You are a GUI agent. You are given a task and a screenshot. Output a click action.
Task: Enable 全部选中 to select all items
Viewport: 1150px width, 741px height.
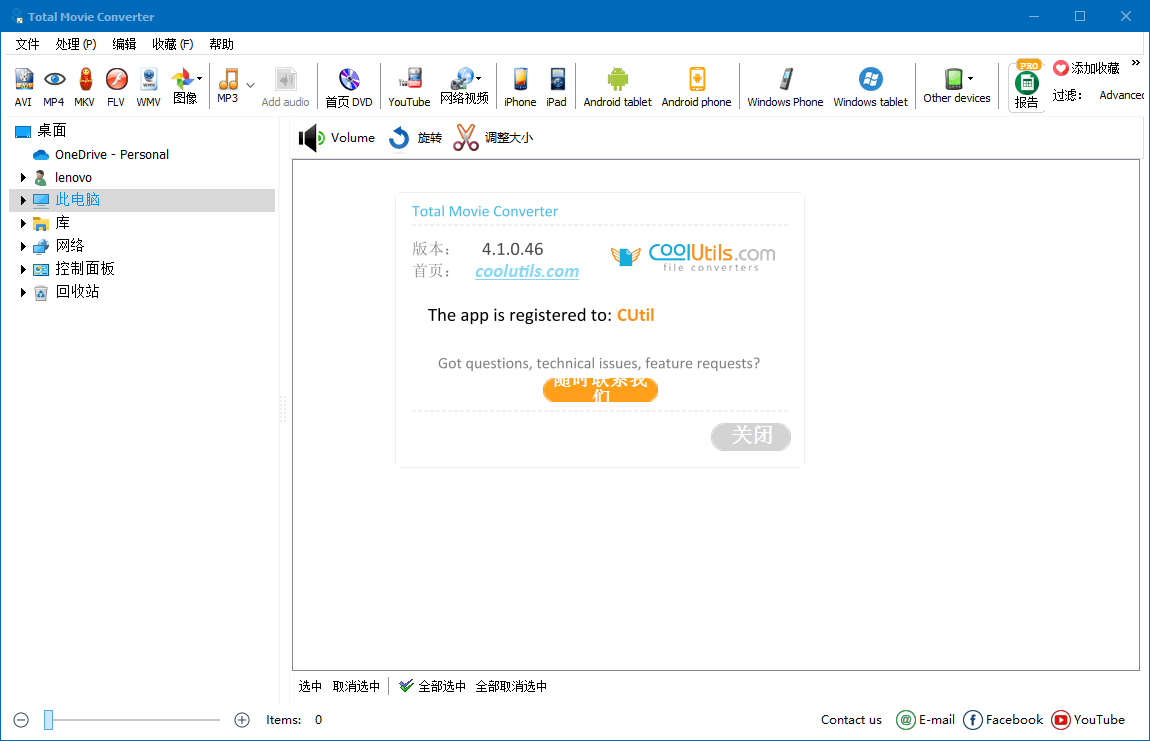click(x=442, y=685)
